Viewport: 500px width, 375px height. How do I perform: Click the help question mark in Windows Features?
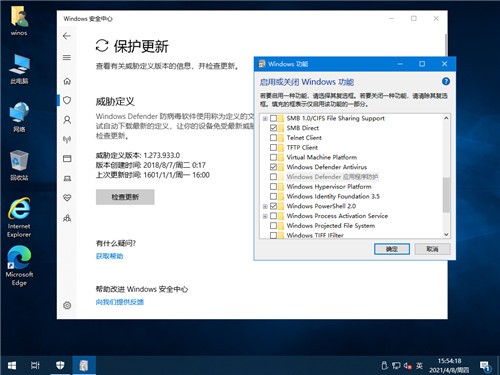pyautogui.click(x=446, y=81)
